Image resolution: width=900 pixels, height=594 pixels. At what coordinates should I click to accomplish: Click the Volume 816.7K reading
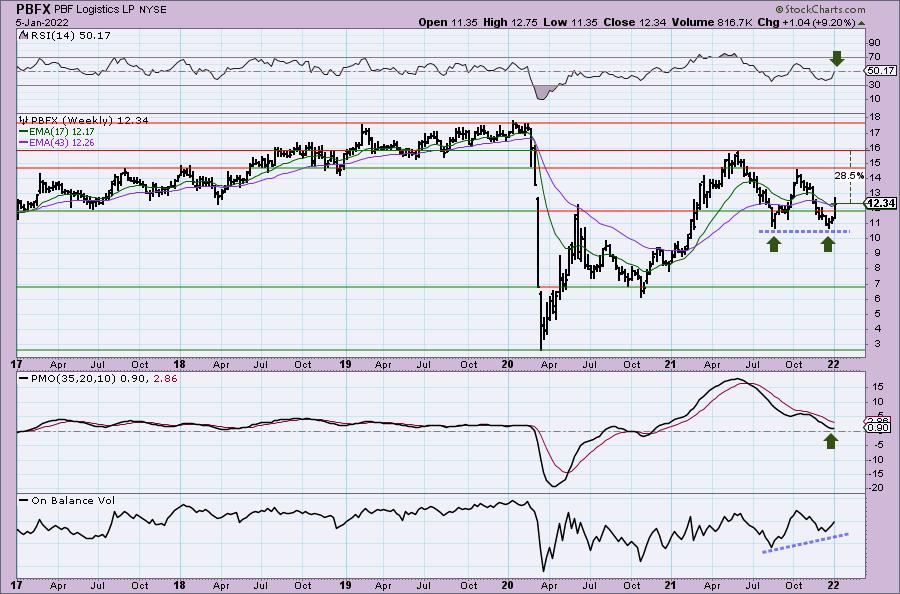click(712, 22)
